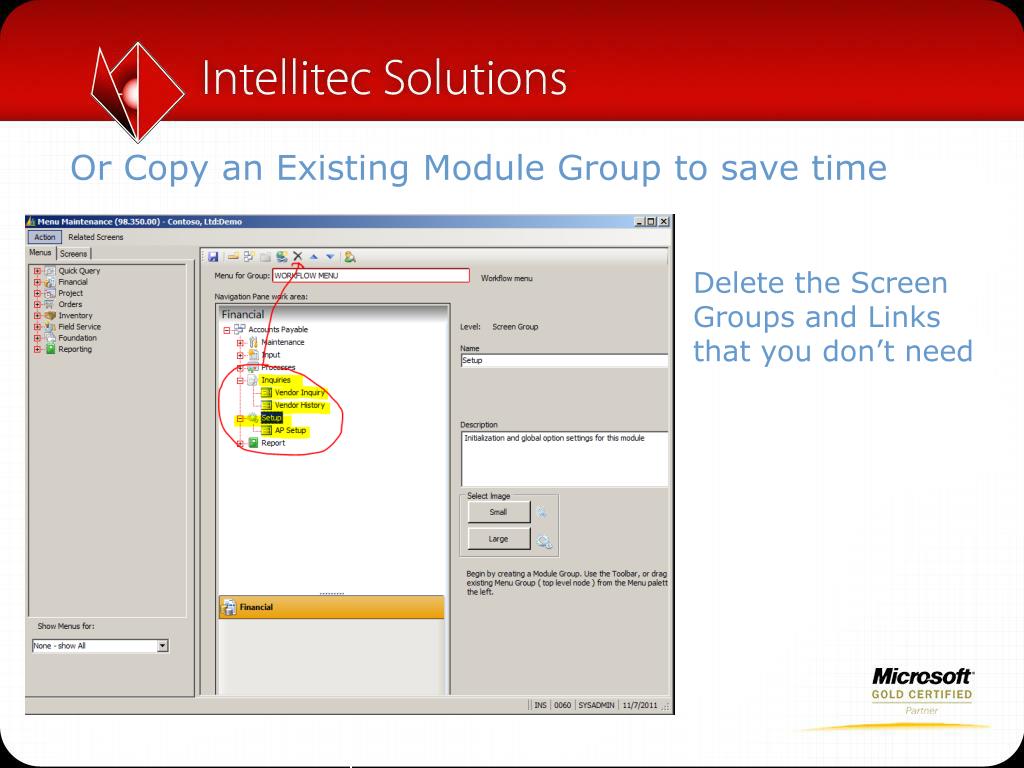Click the user roles toolbar icon
Viewport: 1024px width, 768px height.
point(350,257)
